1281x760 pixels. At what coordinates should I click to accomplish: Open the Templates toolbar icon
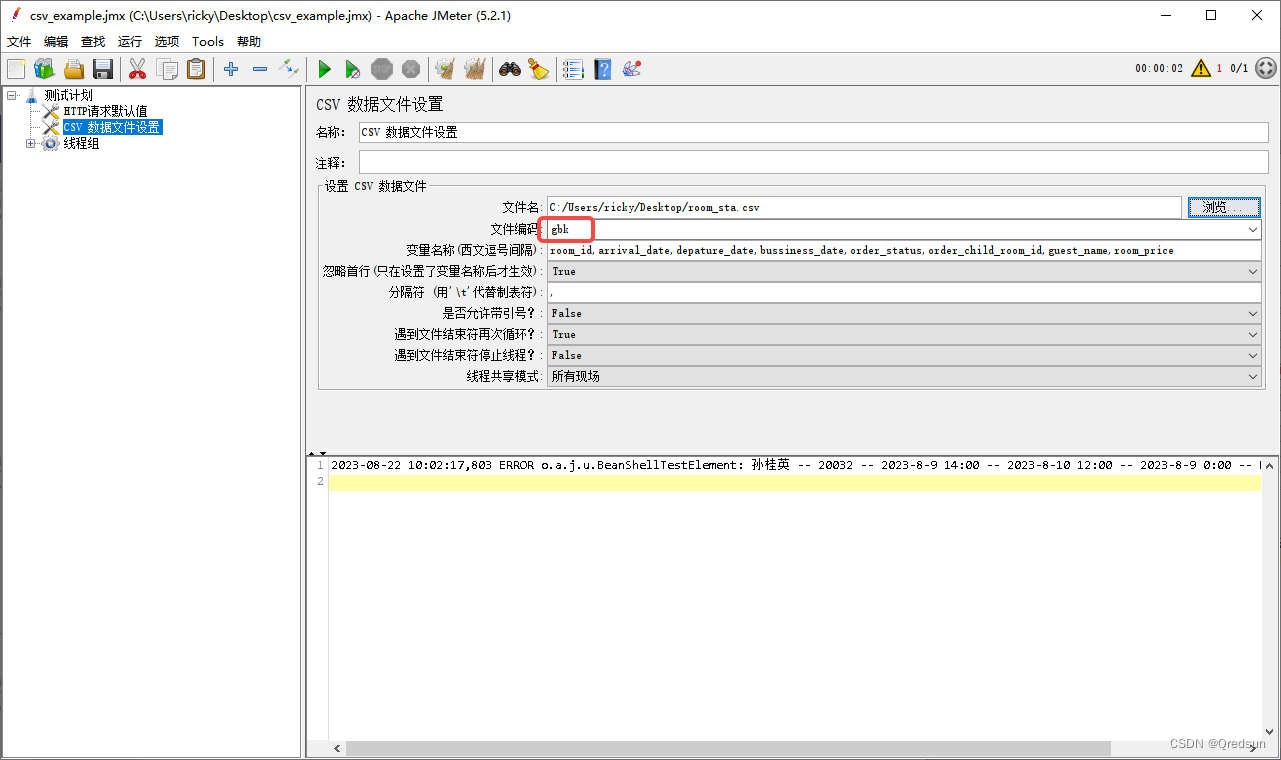coord(44,69)
